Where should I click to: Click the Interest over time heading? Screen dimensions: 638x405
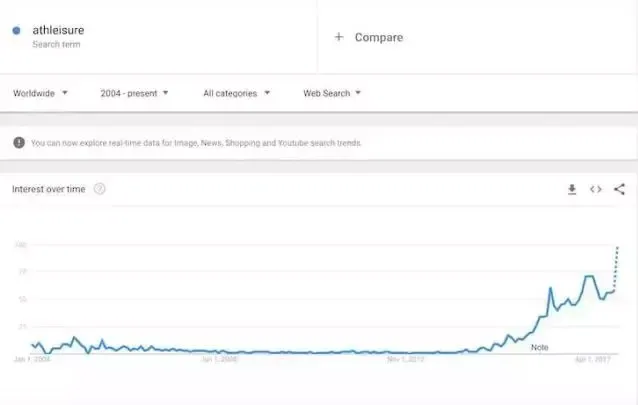coord(49,189)
